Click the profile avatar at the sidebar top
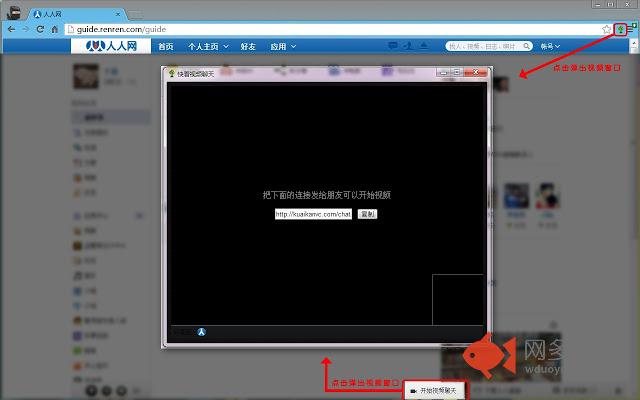The height and width of the screenshot is (400, 640). [86, 76]
